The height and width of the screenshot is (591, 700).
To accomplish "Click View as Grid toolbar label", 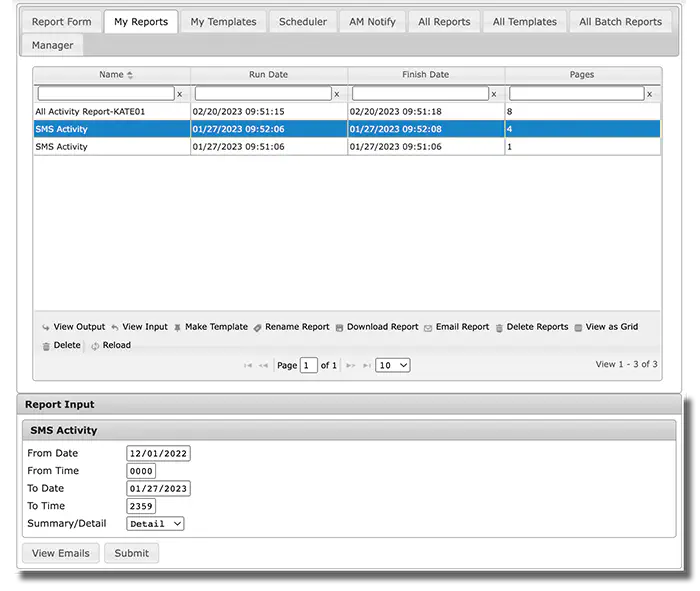I will pos(612,327).
